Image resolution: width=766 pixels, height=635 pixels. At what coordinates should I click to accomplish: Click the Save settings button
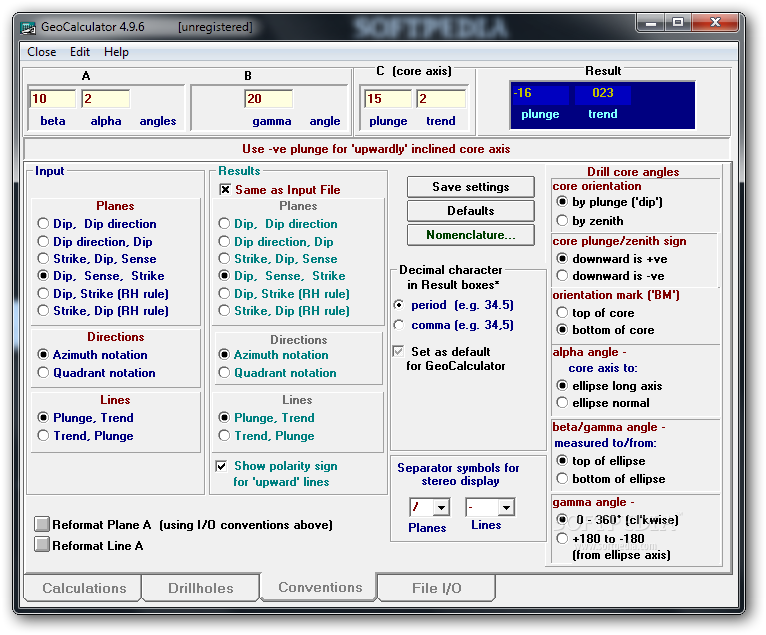[470, 187]
